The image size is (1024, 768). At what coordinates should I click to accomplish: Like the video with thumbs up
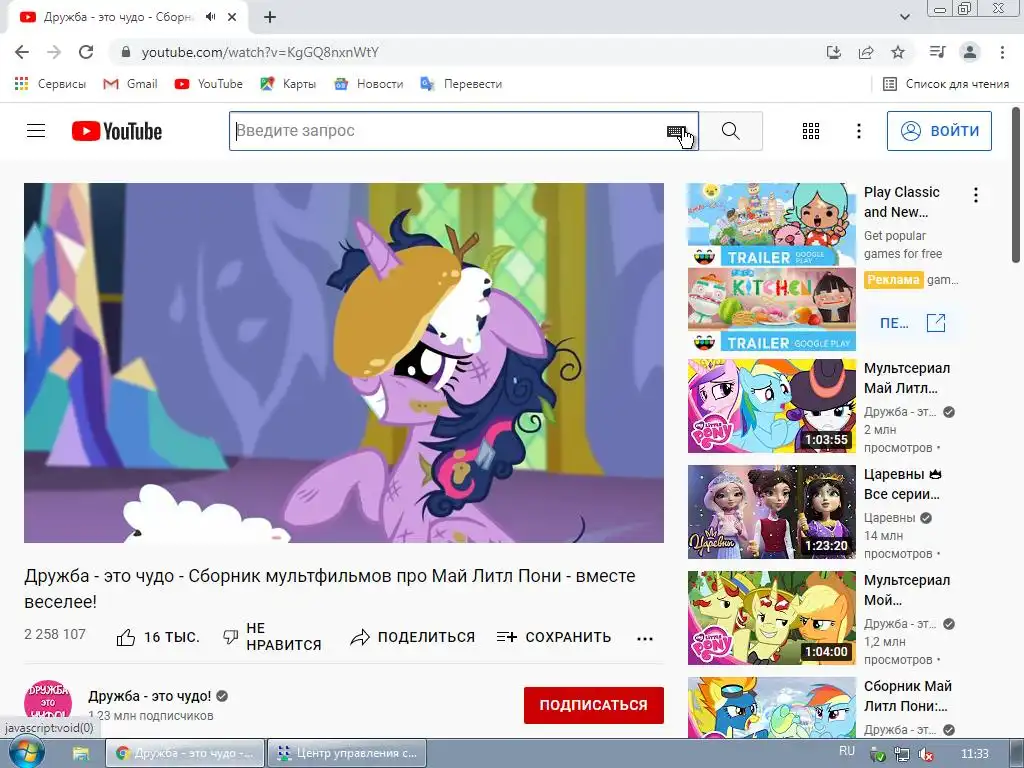pos(157,637)
